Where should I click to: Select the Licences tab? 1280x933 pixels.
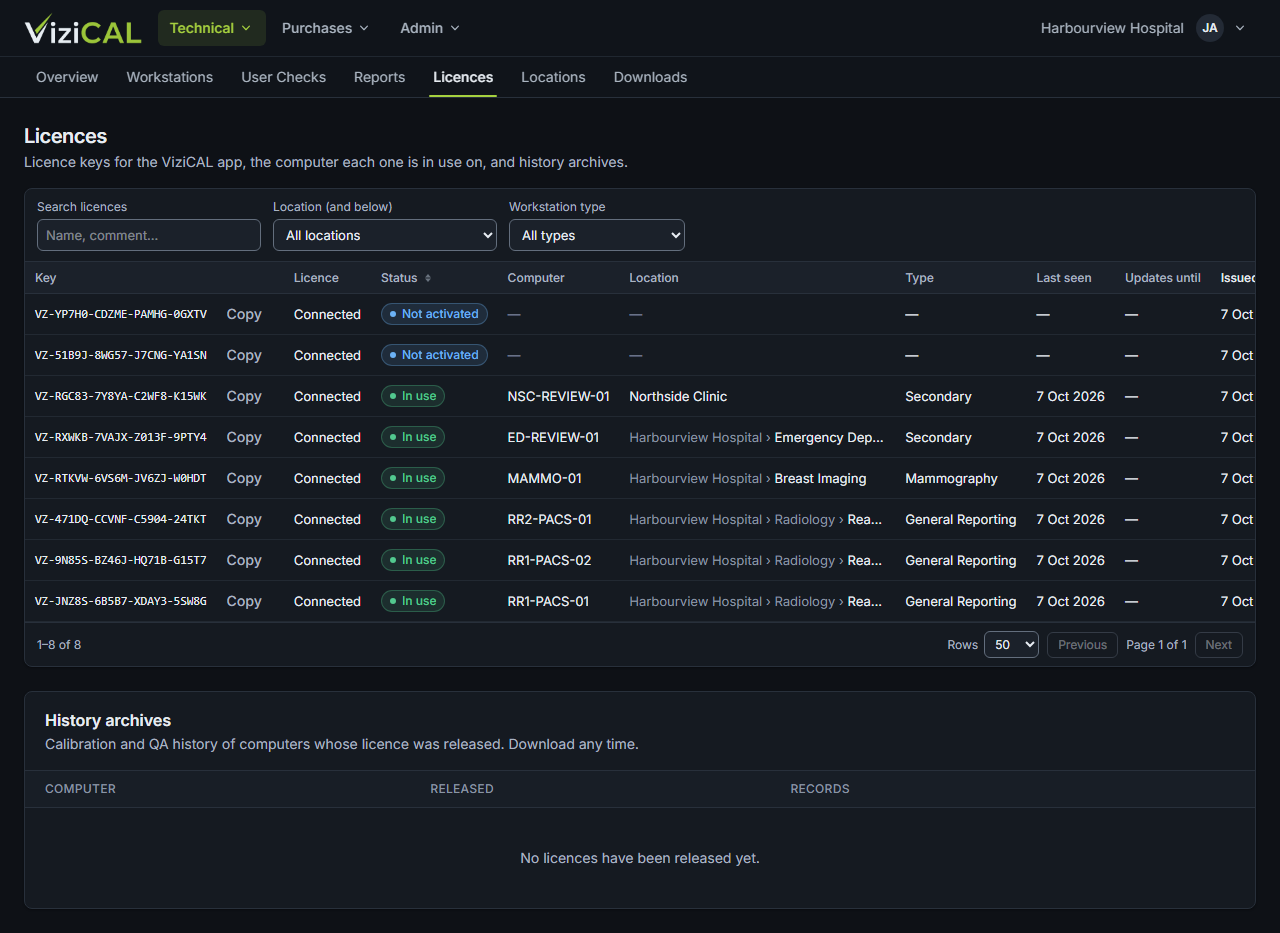tap(463, 77)
